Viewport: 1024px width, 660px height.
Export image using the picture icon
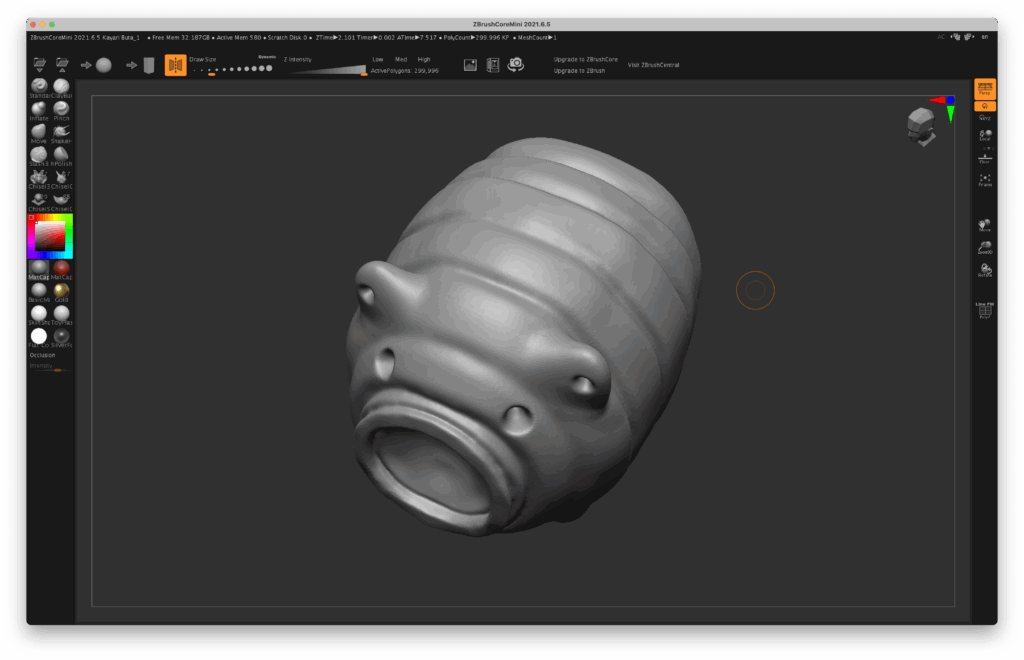pos(470,65)
